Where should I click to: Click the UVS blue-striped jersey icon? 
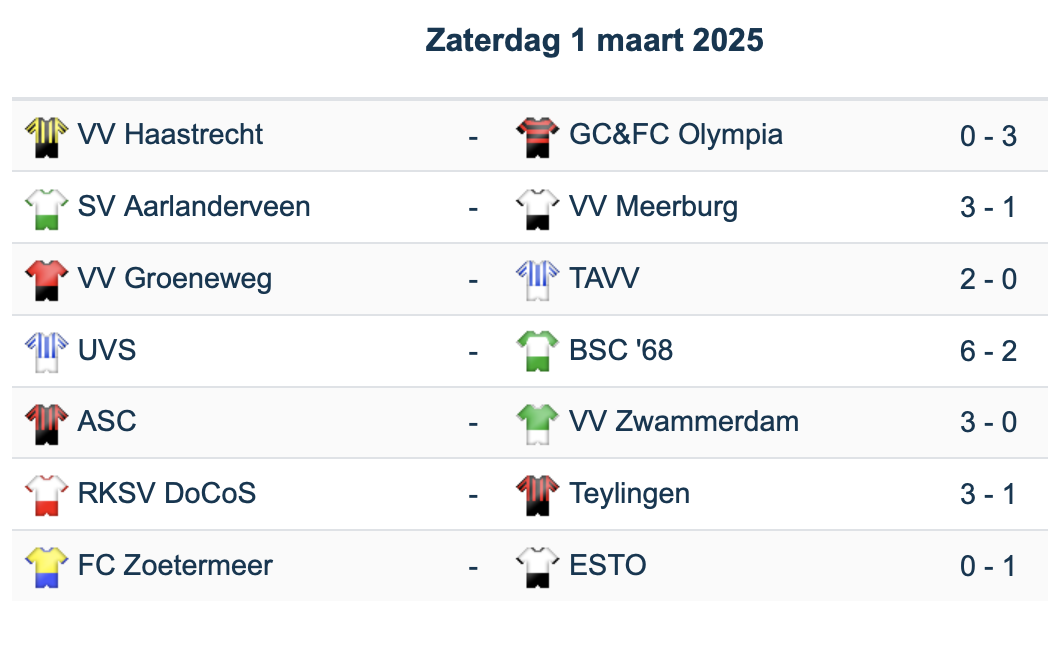[x=46, y=352]
